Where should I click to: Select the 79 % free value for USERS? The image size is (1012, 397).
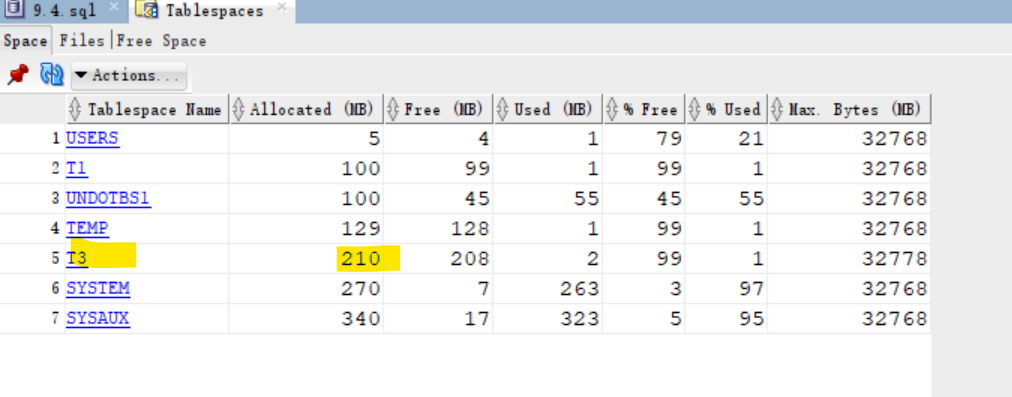(x=669, y=139)
